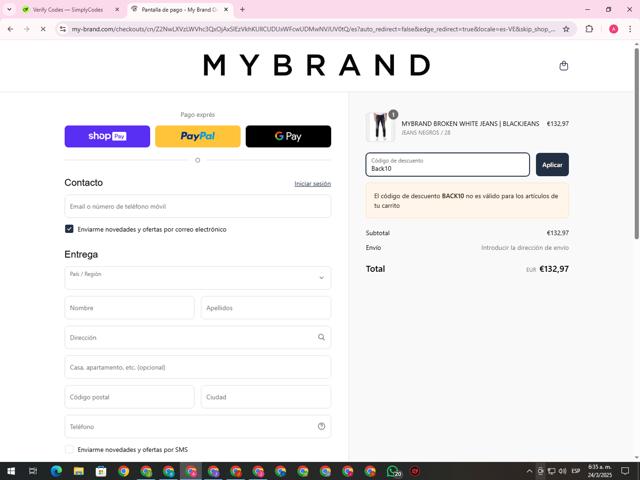The image size is (640, 480).
Task: Open the Chrome three-dot menu
Action: [x=630, y=29]
